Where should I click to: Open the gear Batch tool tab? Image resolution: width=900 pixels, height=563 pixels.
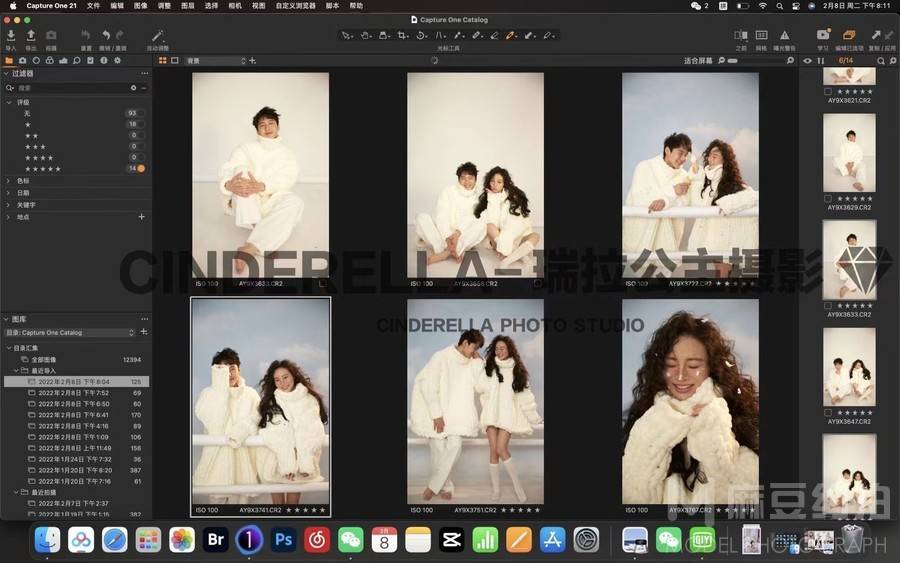point(118,60)
